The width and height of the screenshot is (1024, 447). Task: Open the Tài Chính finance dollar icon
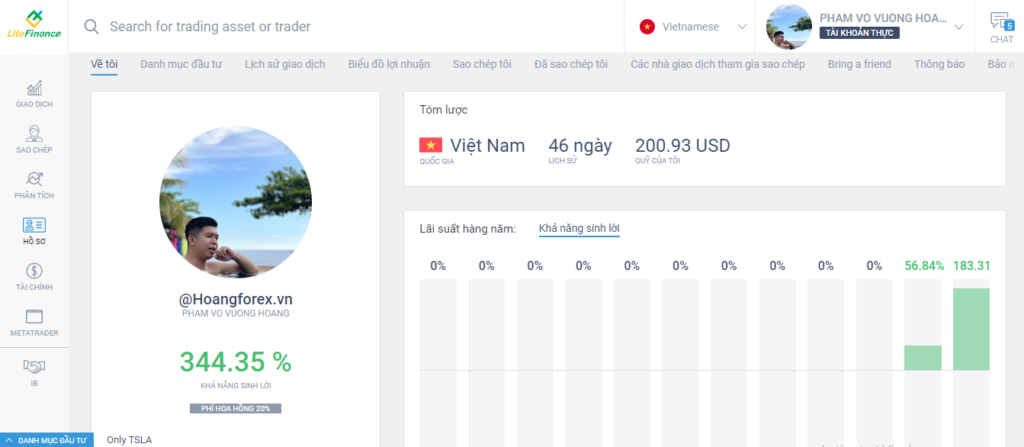pyautogui.click(x=34, y=271)
